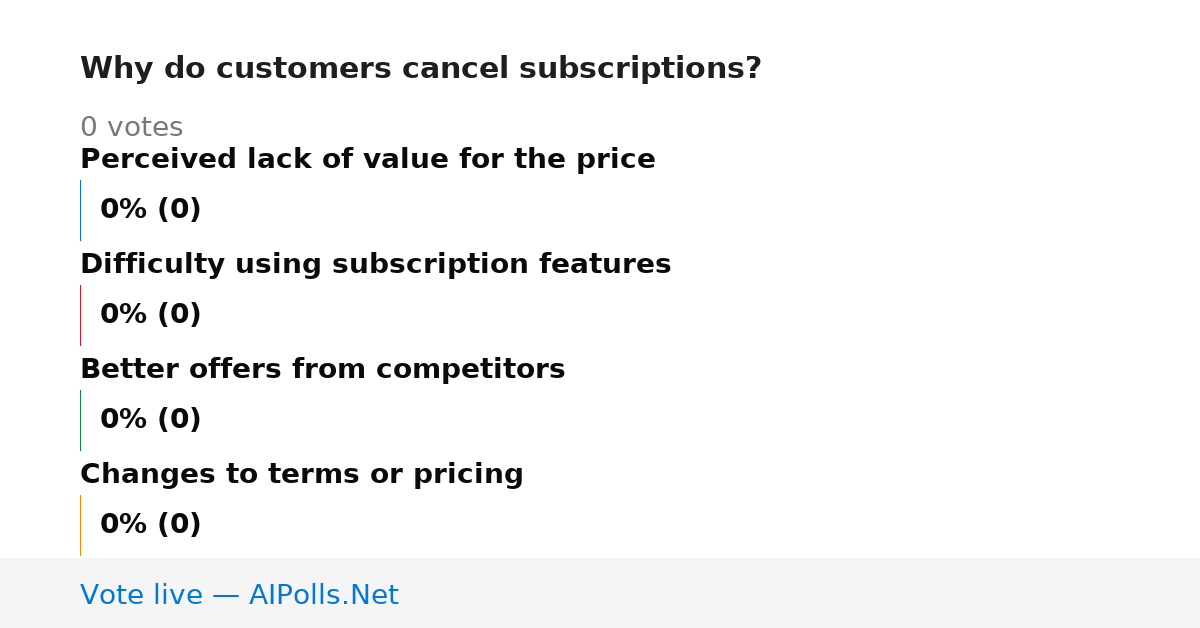Image resolution: width=1200 pixels, height=628 pixels.
Task: Select 'Difficulty using subscription features' option
Action: click(x=375, y=265)
